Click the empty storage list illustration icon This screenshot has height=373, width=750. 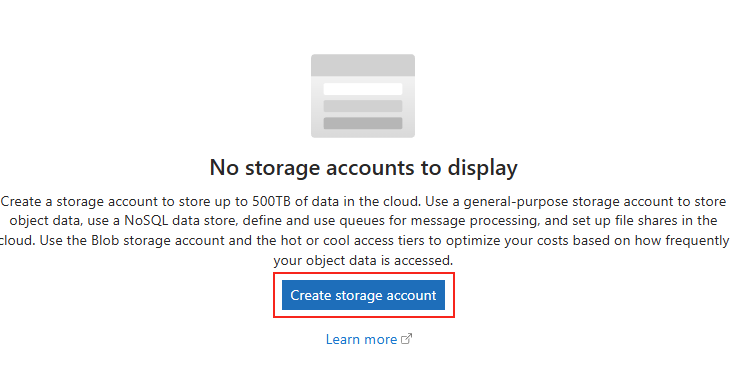click(363, 96)
